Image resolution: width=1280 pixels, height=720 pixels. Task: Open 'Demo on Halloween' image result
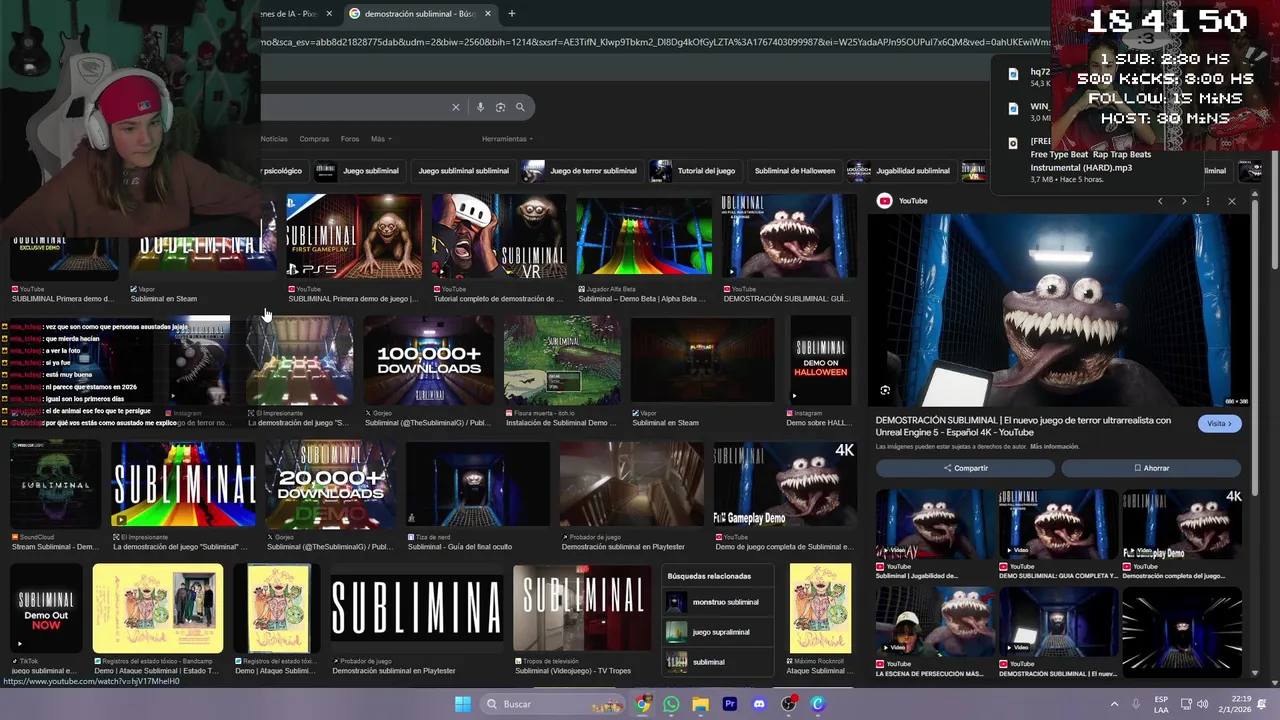tap(820, 360)
